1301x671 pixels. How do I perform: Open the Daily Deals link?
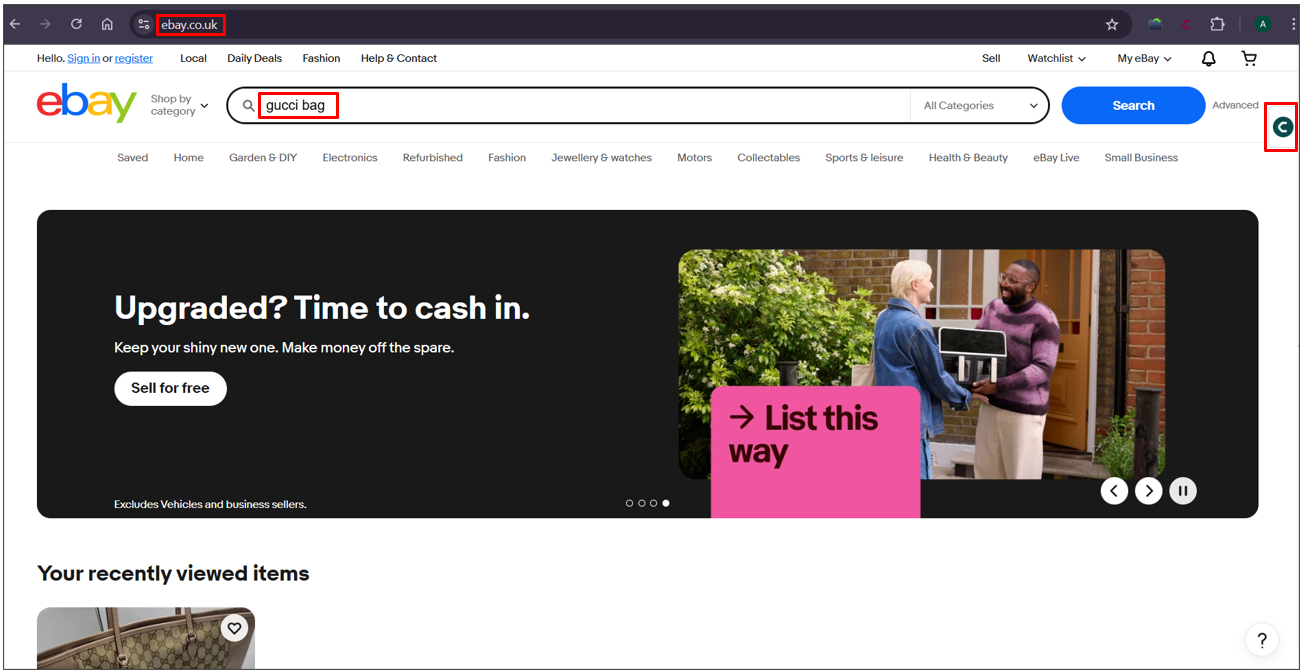[254, 59]
